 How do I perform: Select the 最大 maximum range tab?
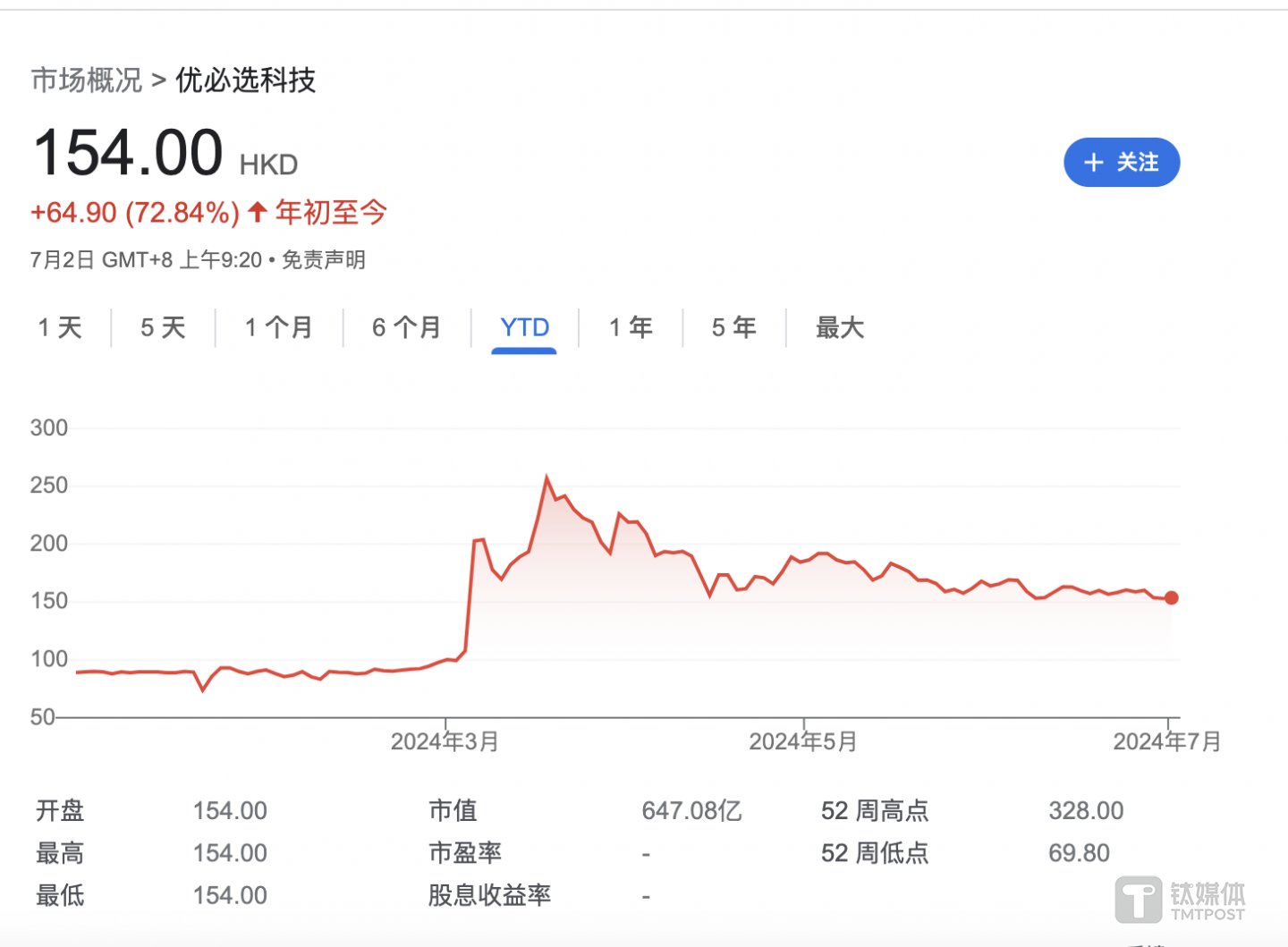(839, 327)
